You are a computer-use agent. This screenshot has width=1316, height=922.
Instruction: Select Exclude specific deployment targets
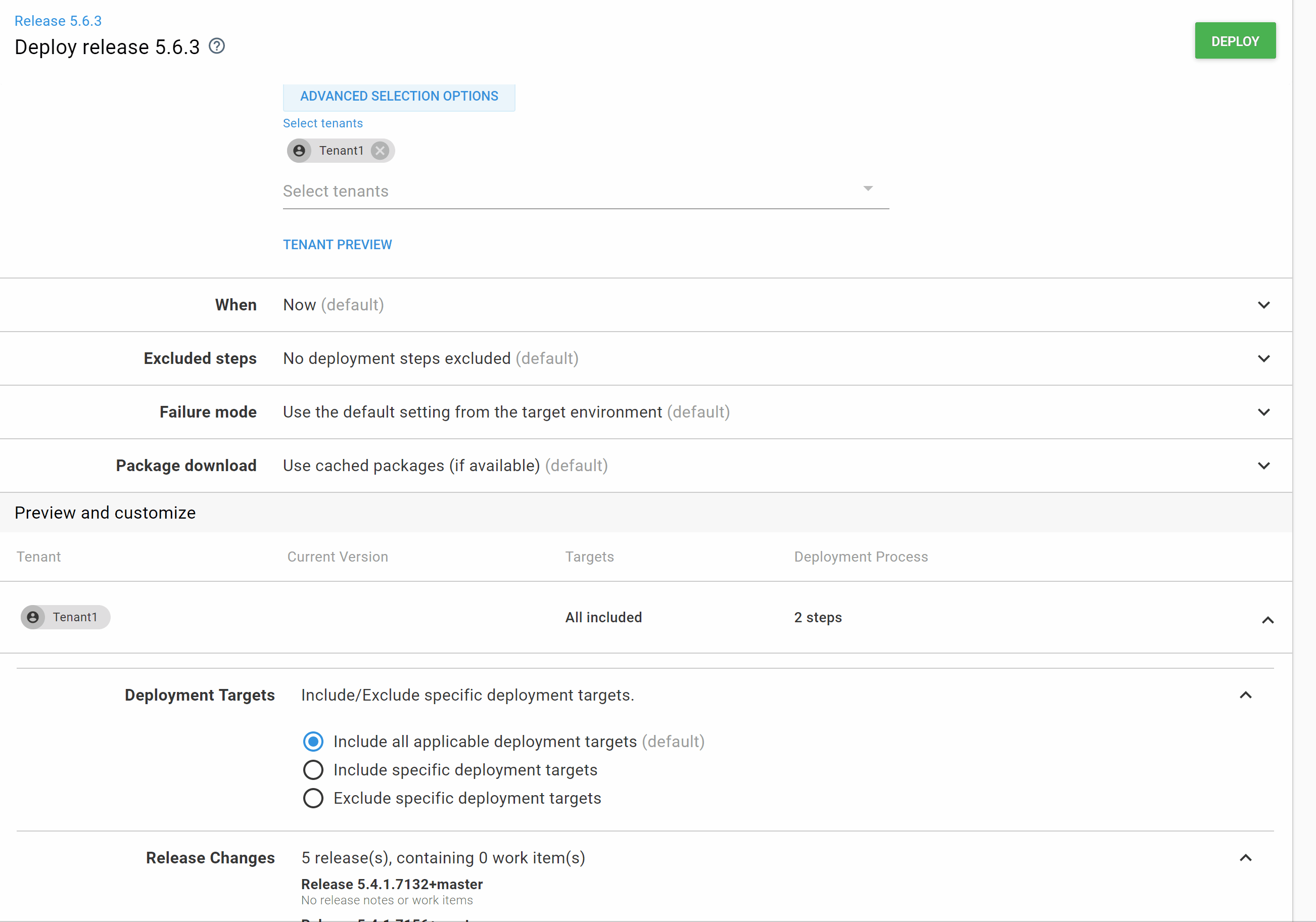[x=313, y=798]
